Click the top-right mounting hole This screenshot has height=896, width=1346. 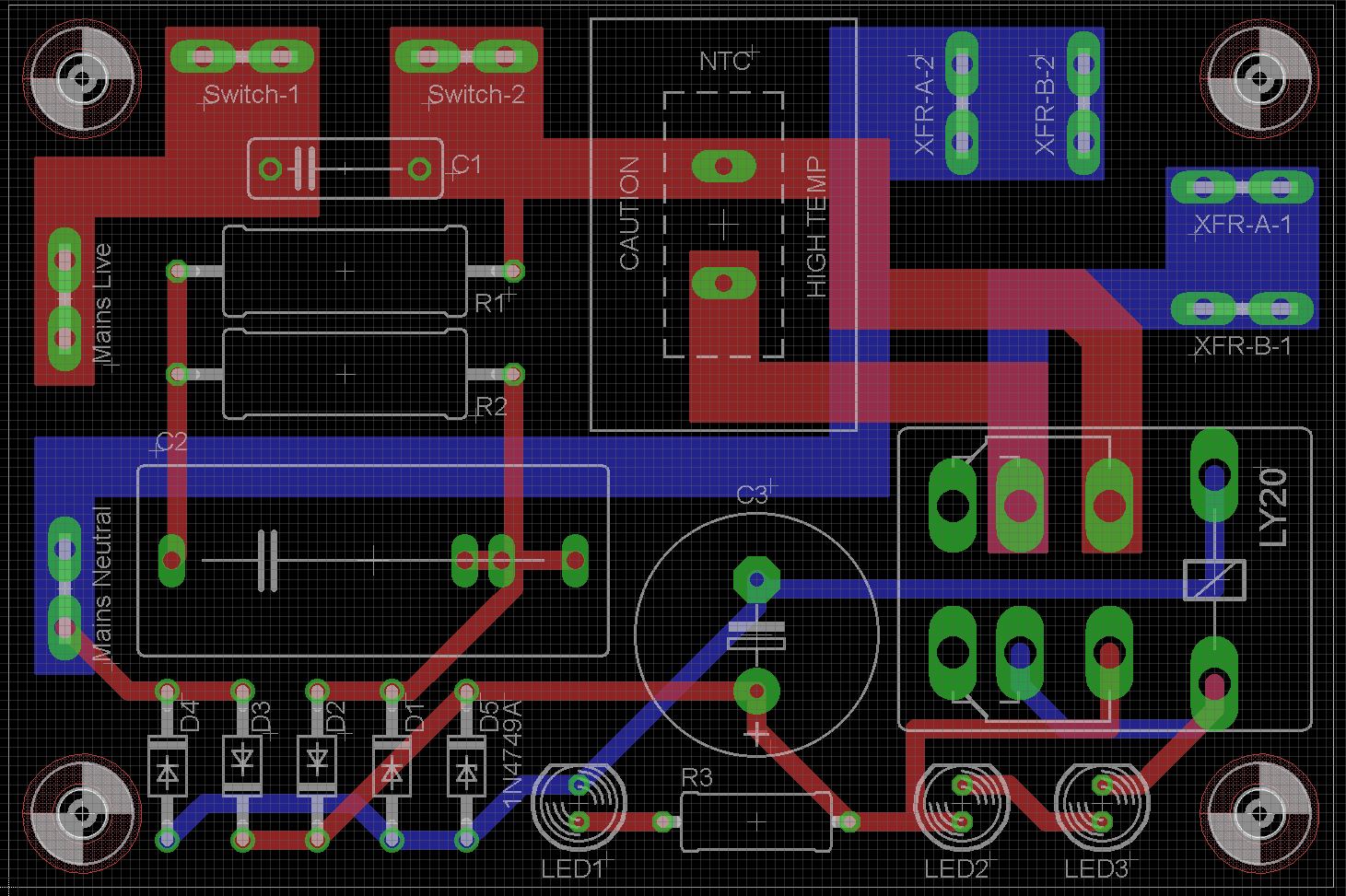pyautogui.click(x=1261, y=79)
